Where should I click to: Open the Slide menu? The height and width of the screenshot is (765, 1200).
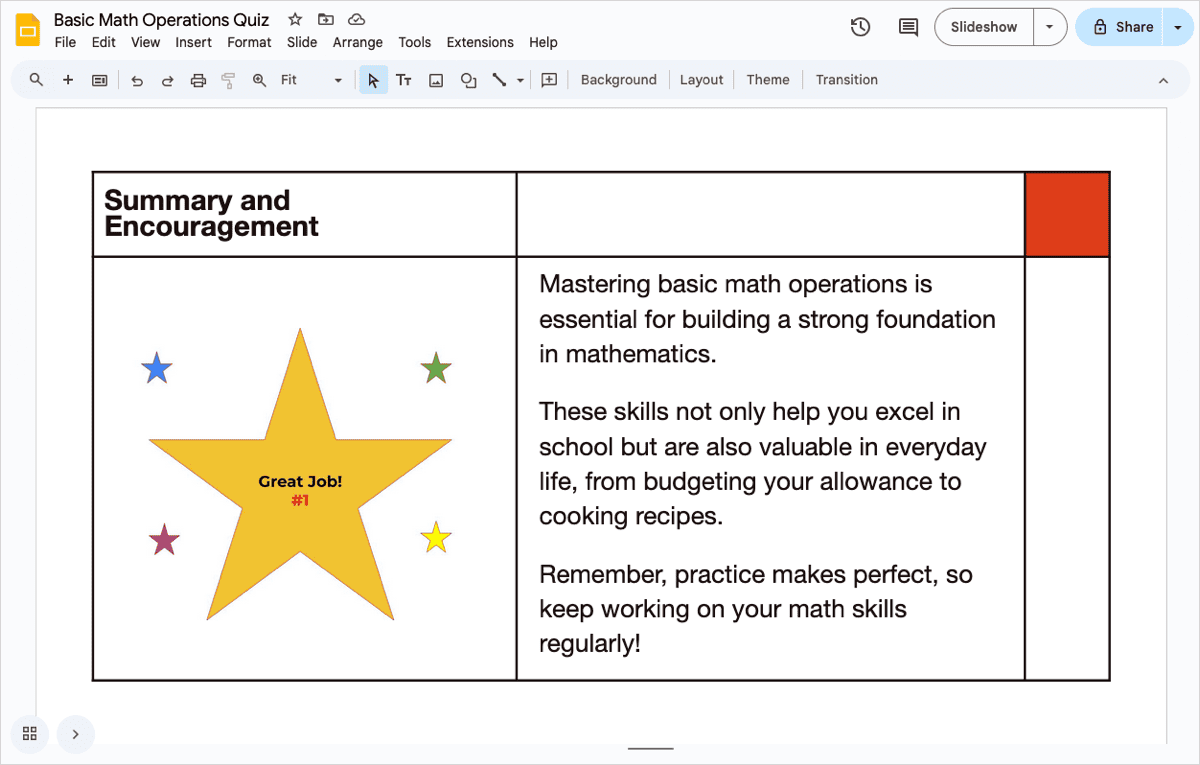pyautogui.click(x=302, y=42)
